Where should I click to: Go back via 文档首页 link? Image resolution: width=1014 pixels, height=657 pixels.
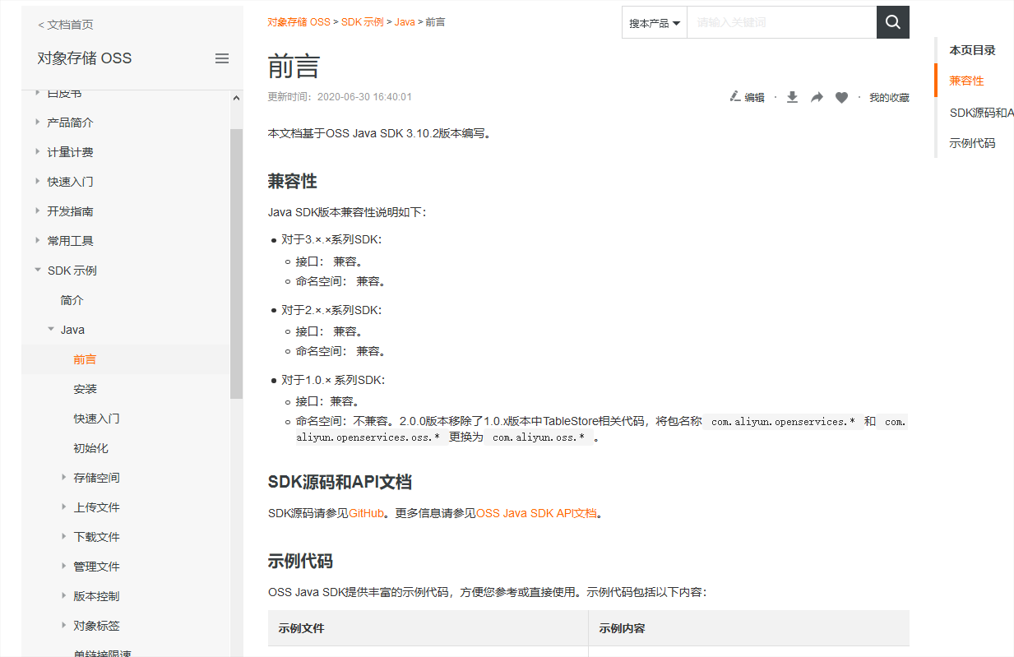tap(66, 24)
